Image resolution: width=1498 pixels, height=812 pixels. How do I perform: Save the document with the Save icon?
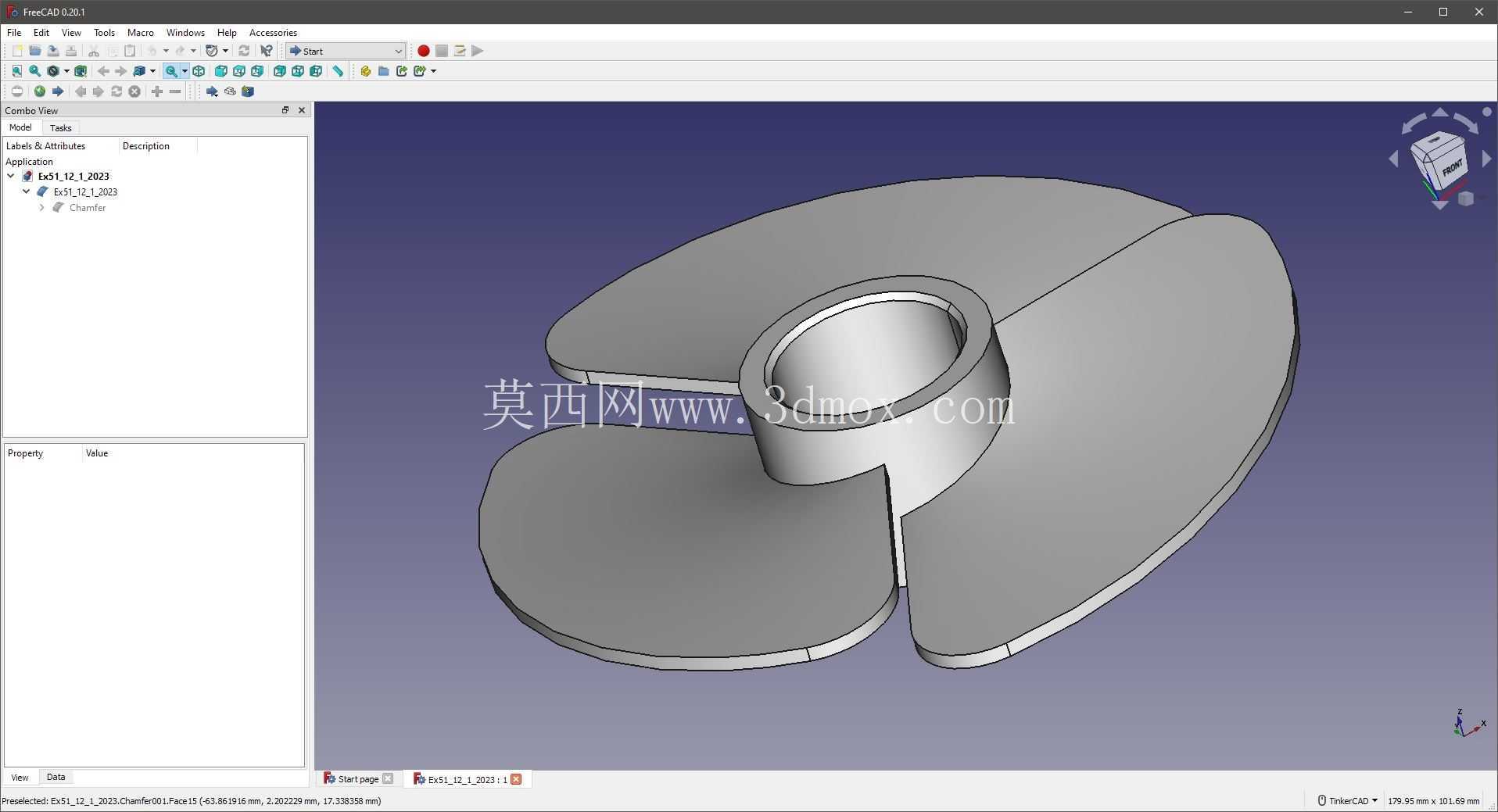tap(53, 51)
